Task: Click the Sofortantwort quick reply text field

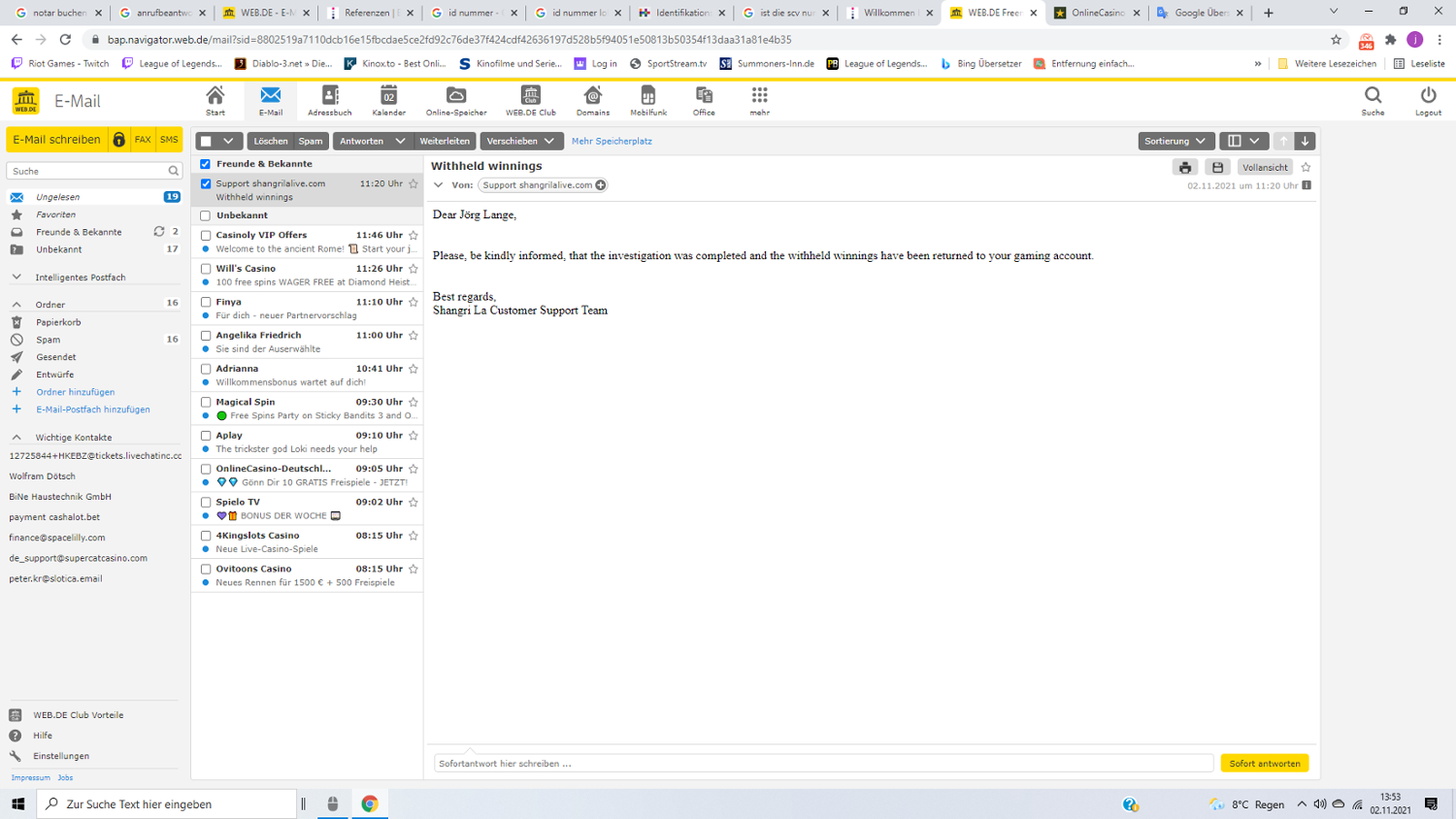Action: 823,764
